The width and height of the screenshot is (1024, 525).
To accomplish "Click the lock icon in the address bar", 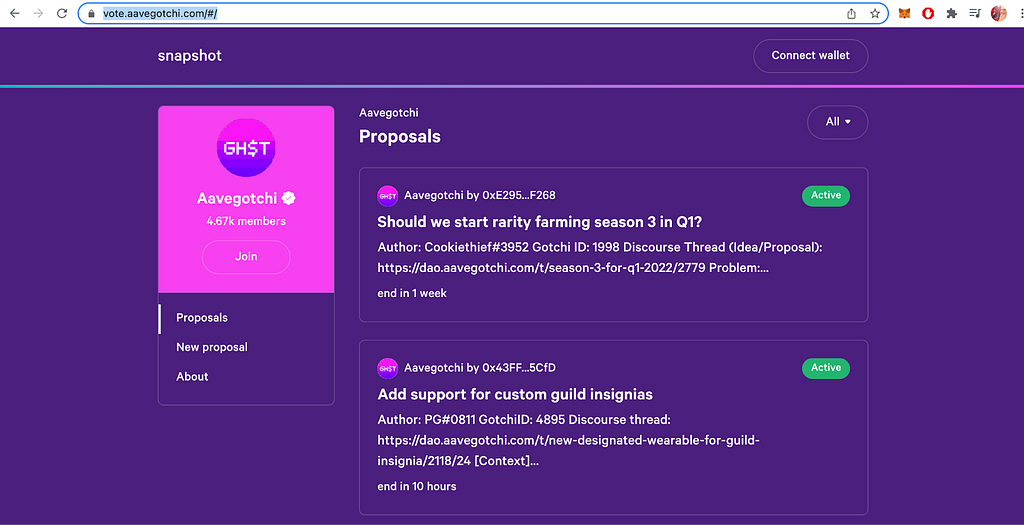I will 91,14.
